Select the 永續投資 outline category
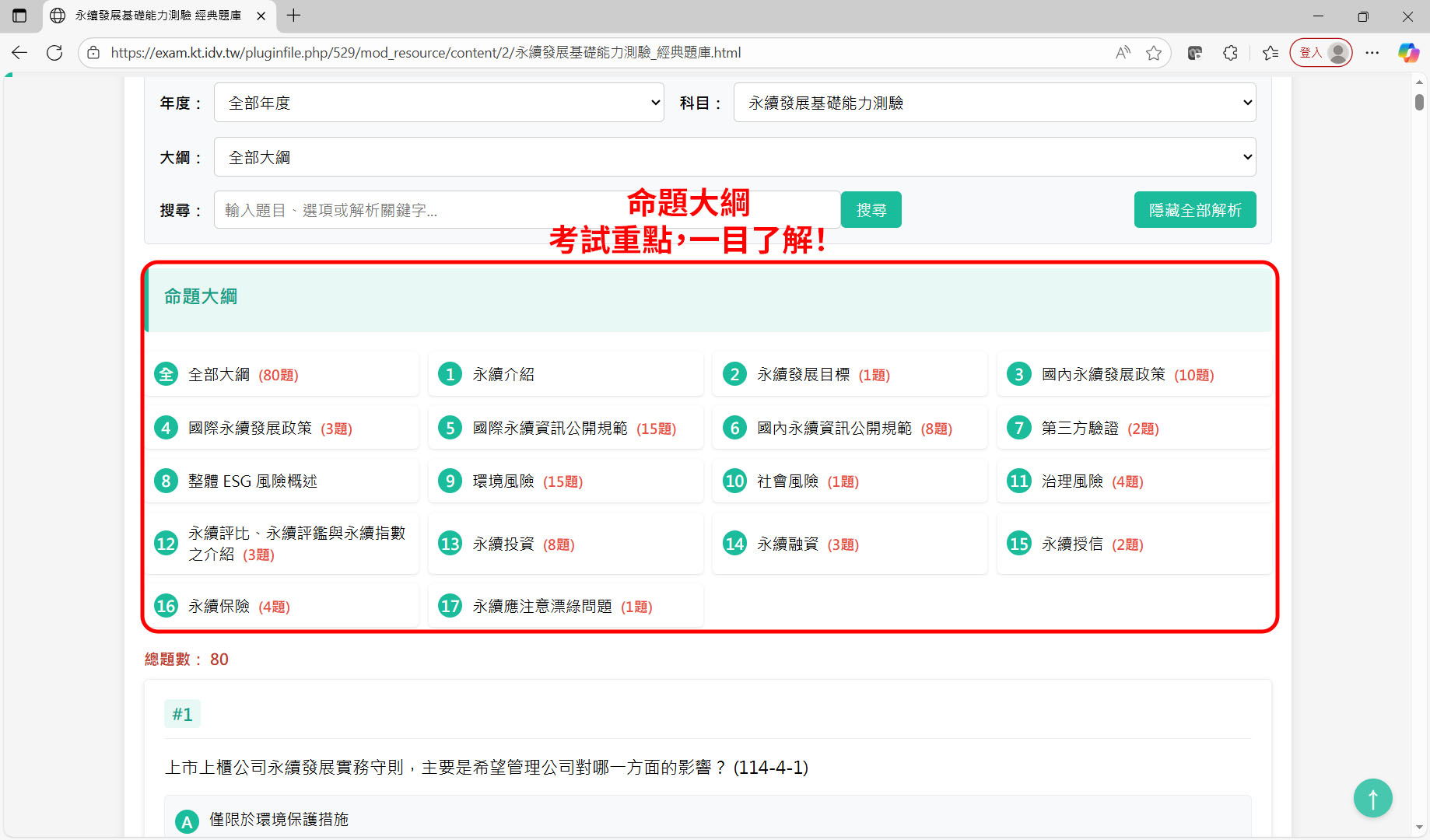The image size is (1430, 840). (503, 544)
